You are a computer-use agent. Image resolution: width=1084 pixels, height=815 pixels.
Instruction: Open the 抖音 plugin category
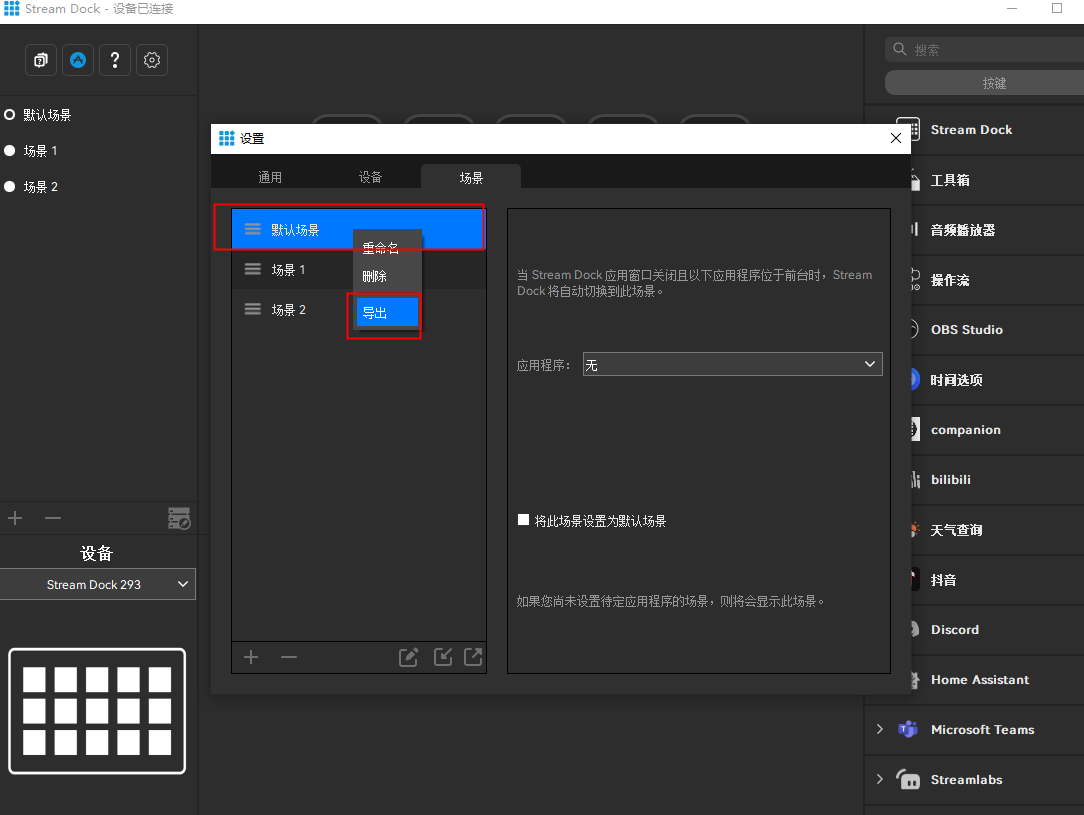pyautogui.click(x=974, y=579)
